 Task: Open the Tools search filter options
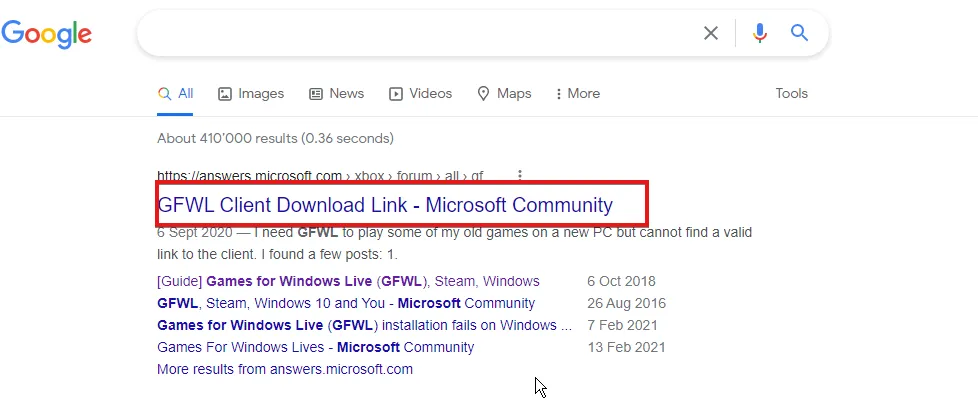pyautogui.click(x=791, y=93)
